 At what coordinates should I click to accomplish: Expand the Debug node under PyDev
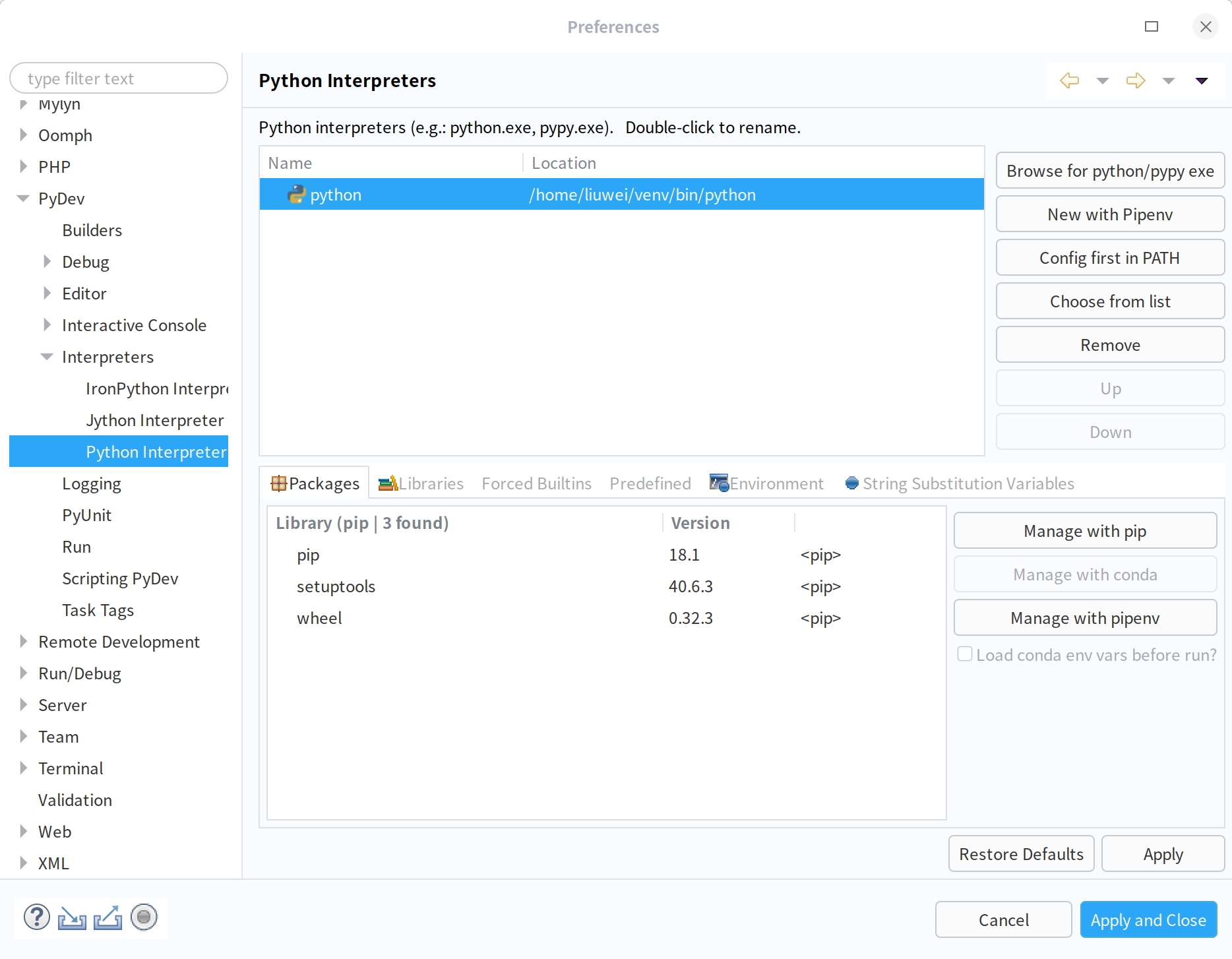(x=47, y=261)
